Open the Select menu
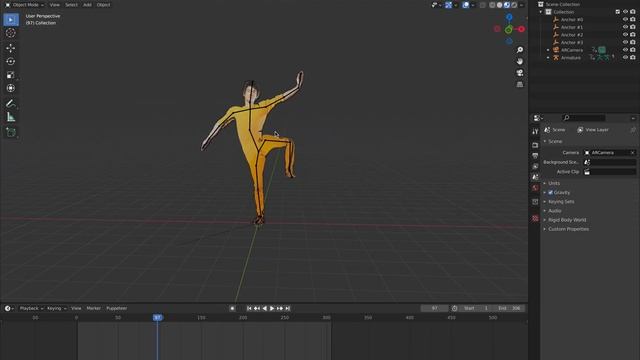This screenshot has height=360, width=640. tap(71, 5)
